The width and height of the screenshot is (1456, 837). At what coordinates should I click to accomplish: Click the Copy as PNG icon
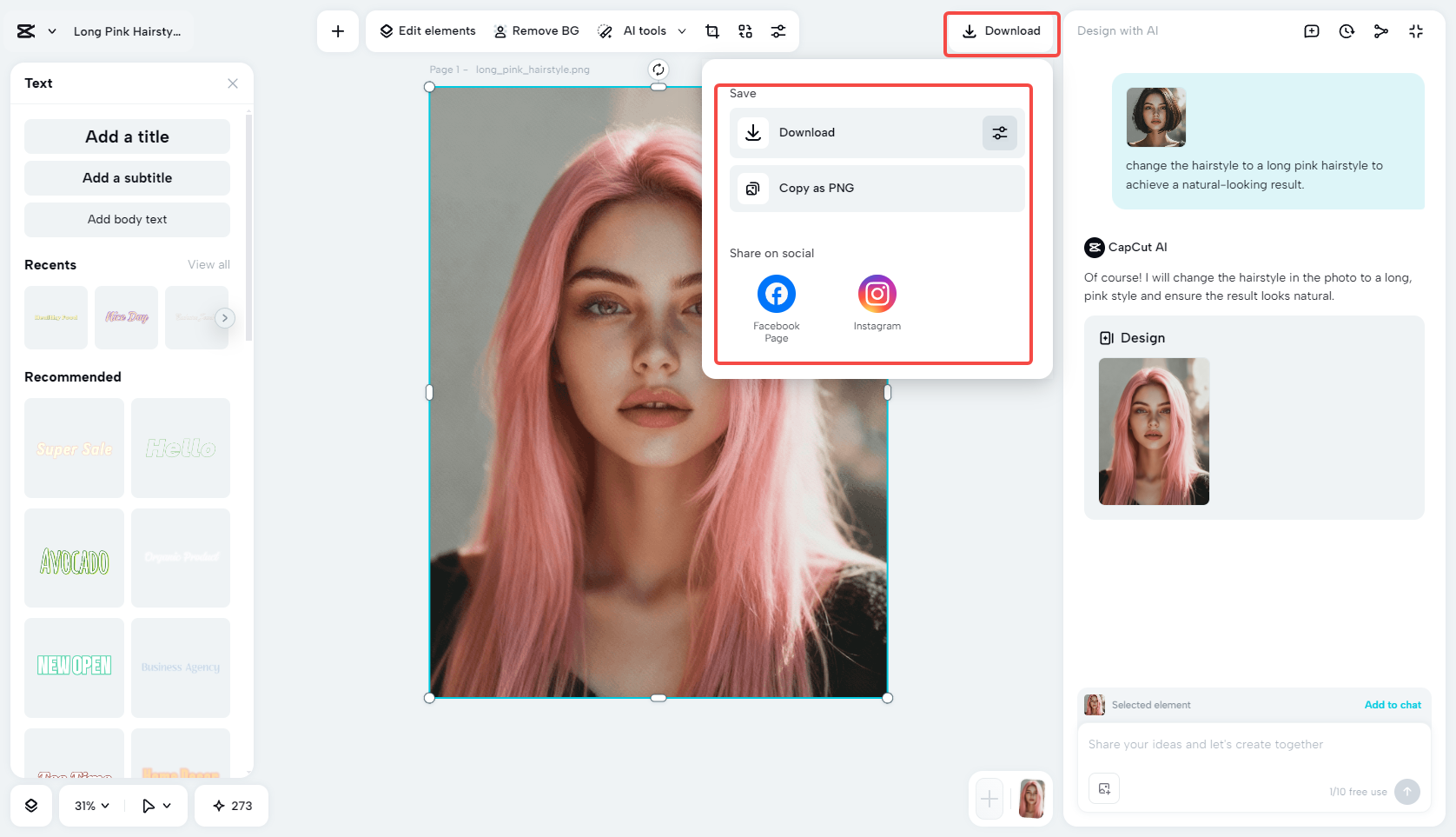[752, 188]
